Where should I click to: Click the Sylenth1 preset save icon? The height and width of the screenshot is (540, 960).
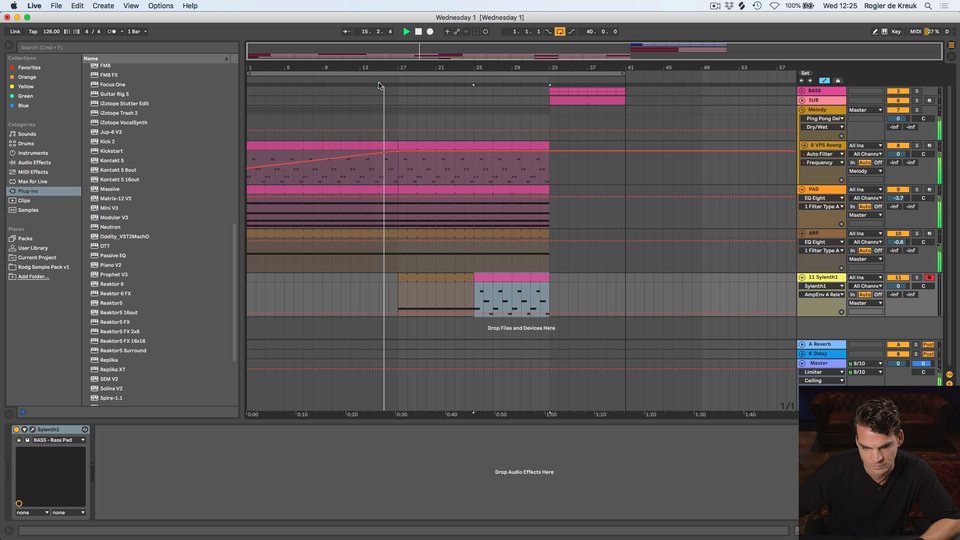27,440
